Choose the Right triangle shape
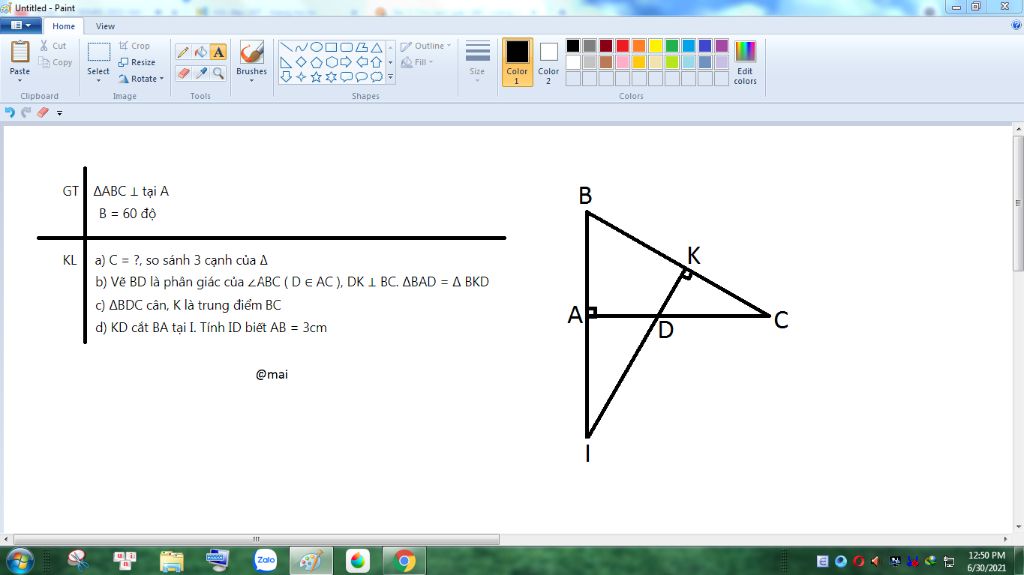Viewport: 1024px width, 575px height. pyautogui.click(x=286, y=62)
